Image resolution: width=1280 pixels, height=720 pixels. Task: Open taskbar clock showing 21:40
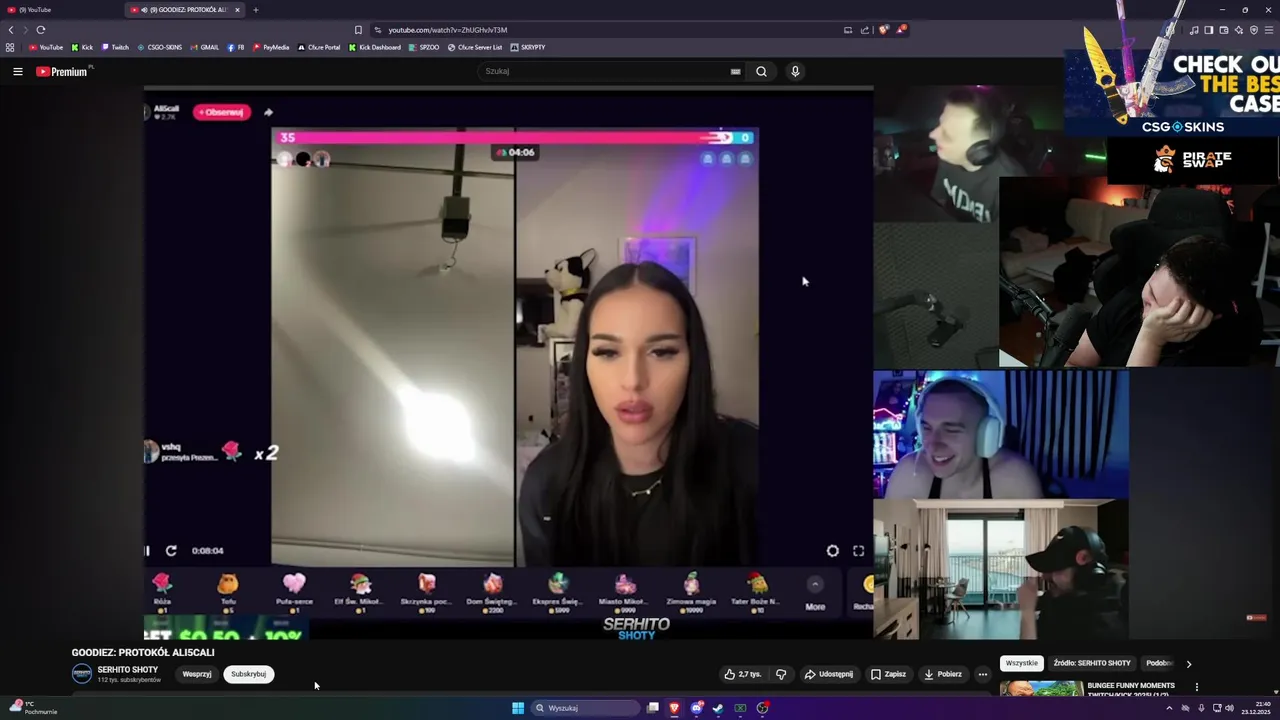click(1255, 708)
